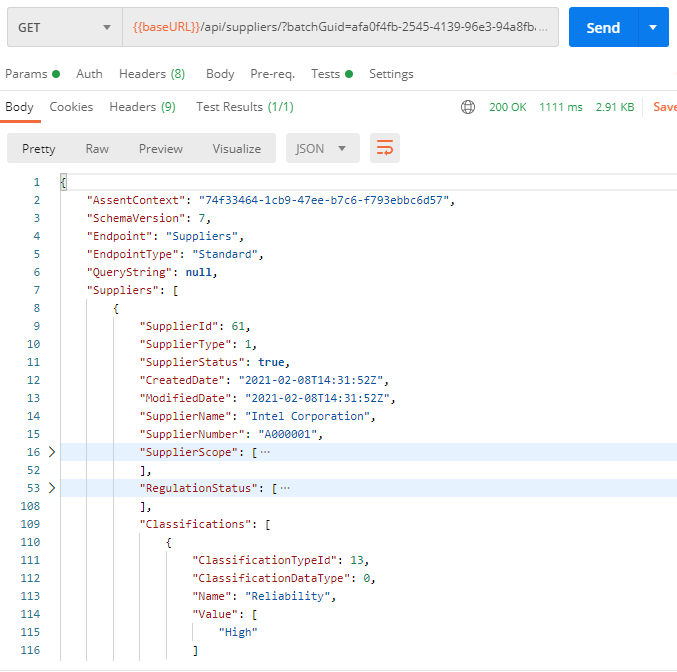The image size is (677, 672).
Task: Click the 2.91 KB response size
Action: (x=615, y=107)
